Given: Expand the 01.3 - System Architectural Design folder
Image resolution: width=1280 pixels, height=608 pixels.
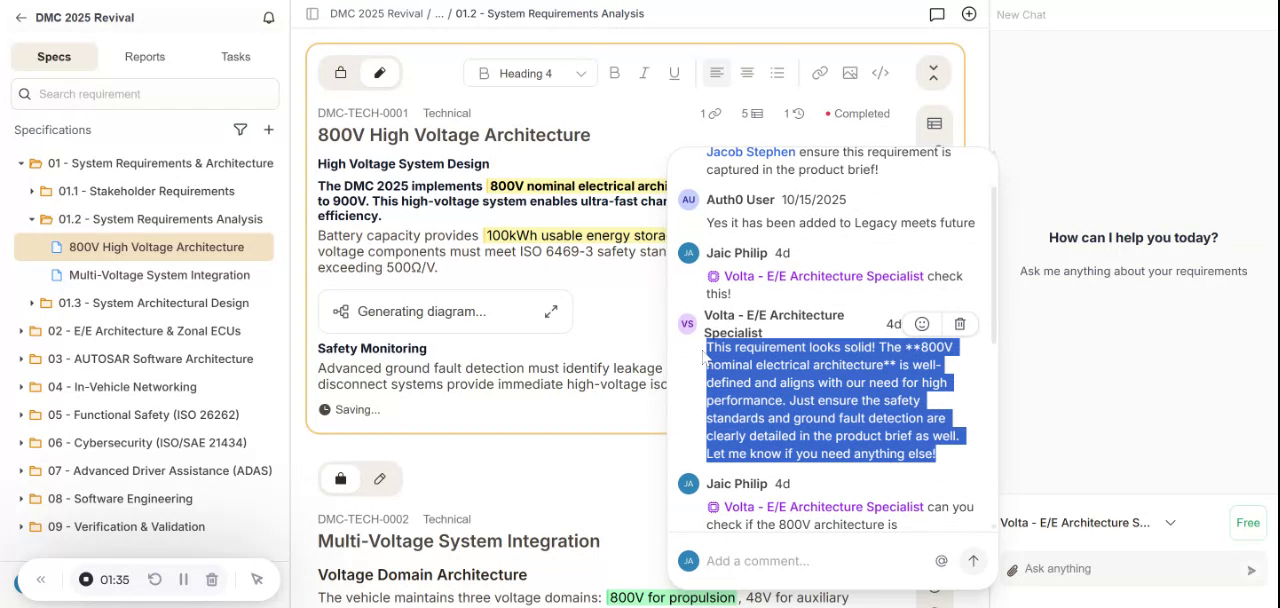Looking at the screenshot, I should pos(32,303).
